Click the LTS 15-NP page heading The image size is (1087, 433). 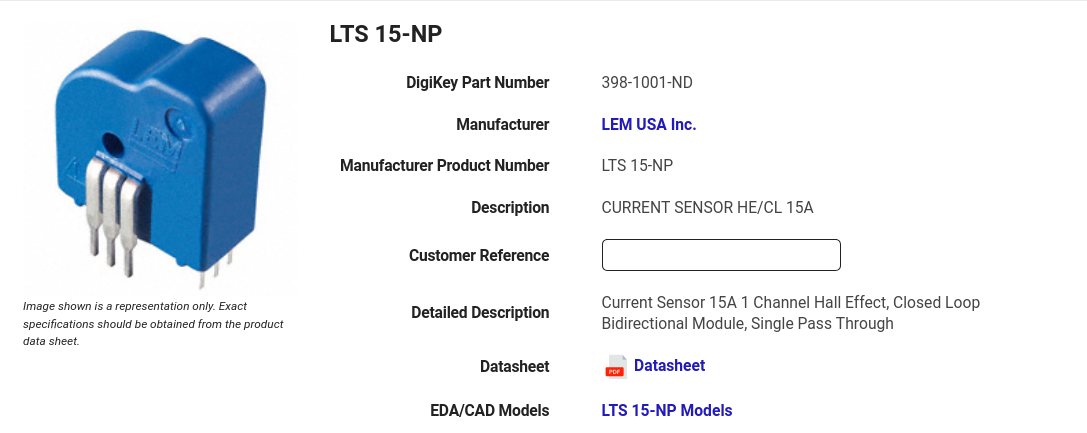click(385, 34)
